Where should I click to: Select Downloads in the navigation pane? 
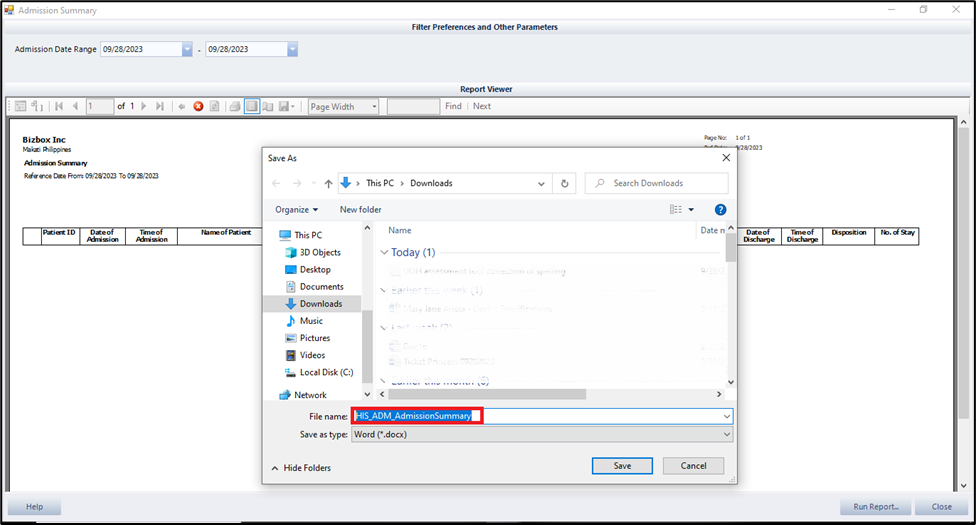click(320, 304)
